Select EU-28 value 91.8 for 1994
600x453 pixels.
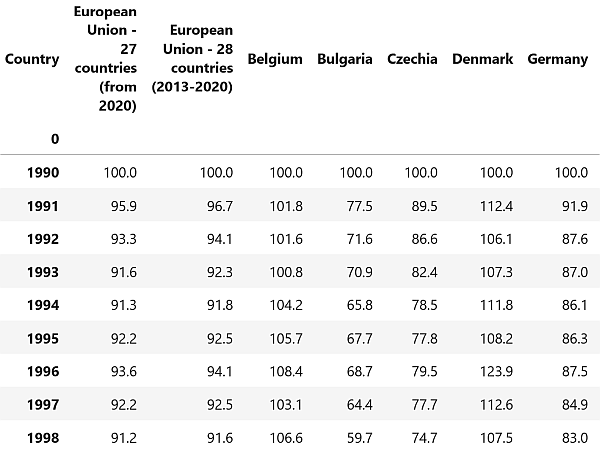point(220,305)
